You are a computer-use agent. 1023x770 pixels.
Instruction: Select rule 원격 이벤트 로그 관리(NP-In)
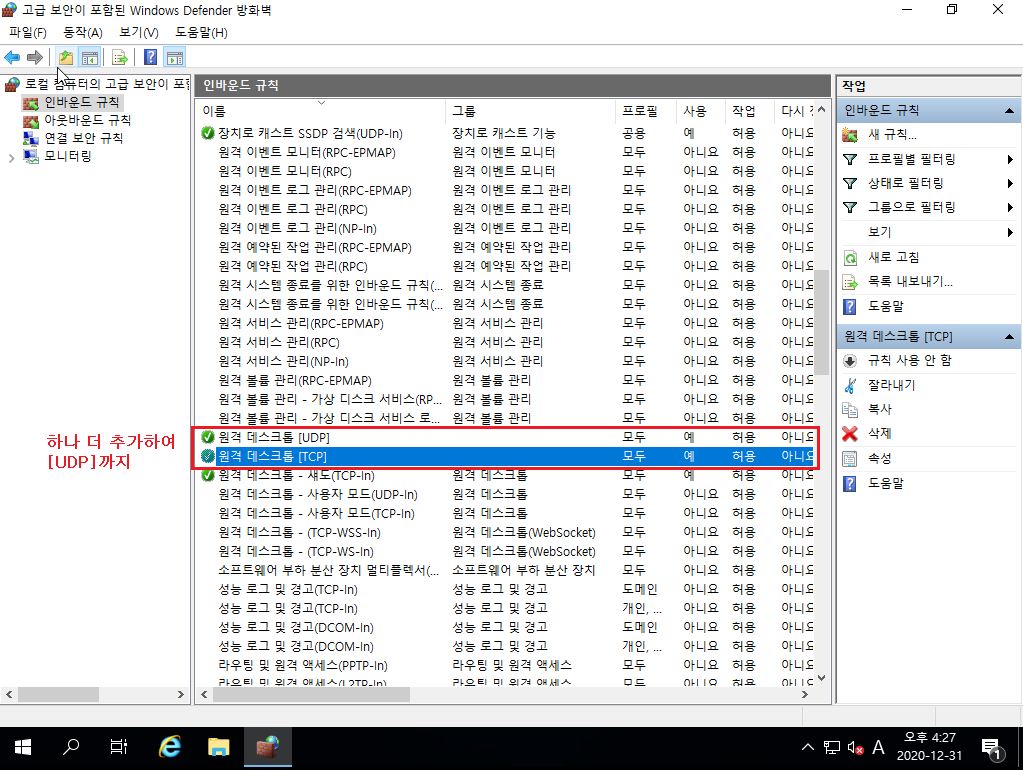pos(506,228)
